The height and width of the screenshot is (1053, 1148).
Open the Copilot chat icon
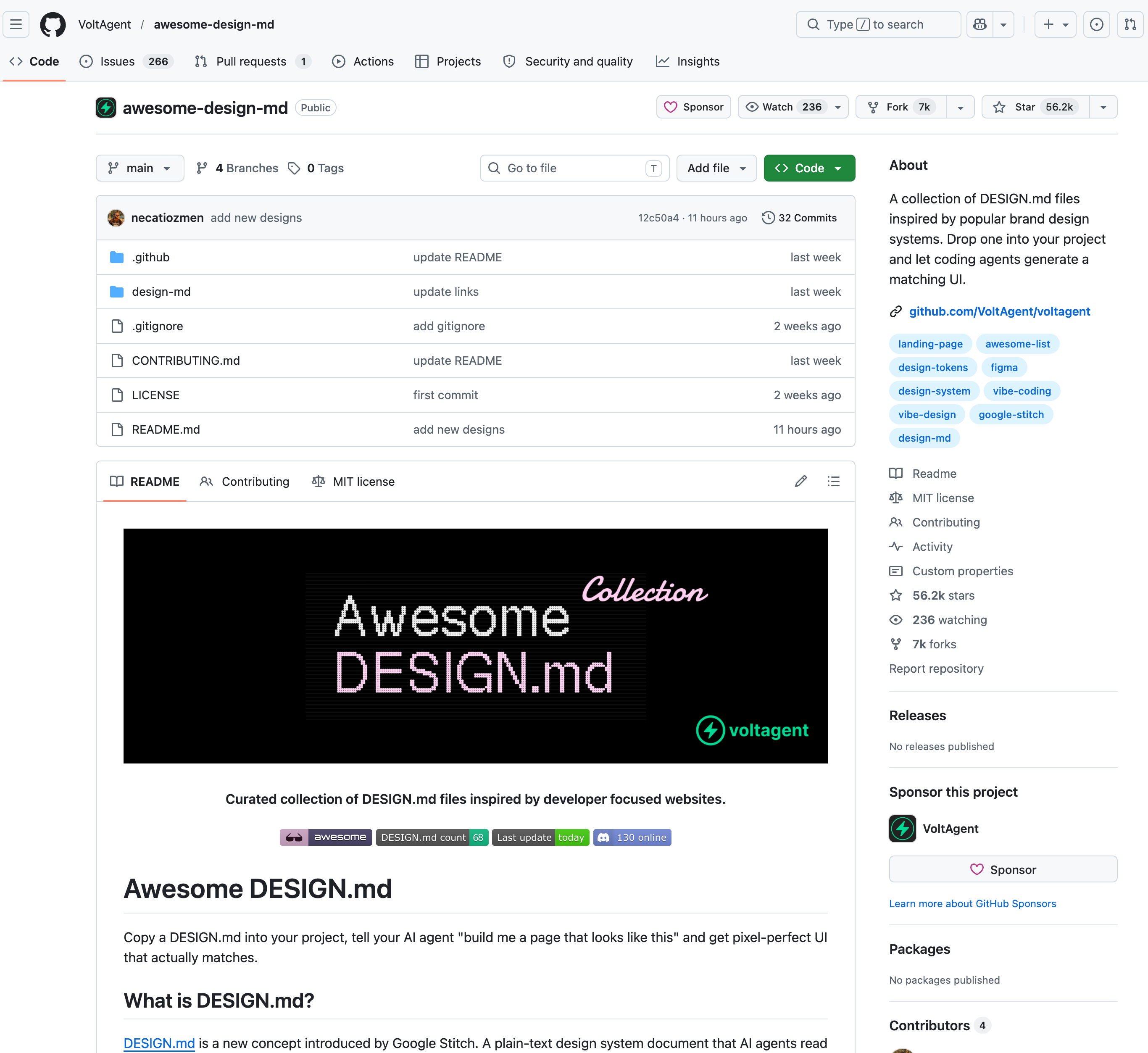[x=979, y=24]
